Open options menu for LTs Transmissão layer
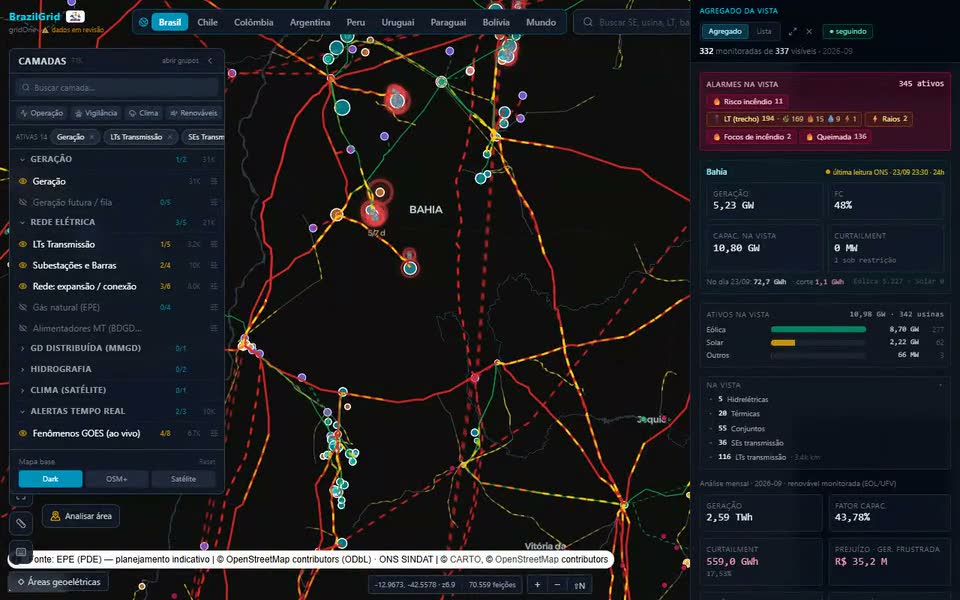Viewport: 960px width, 600px height. coord(214,244)
